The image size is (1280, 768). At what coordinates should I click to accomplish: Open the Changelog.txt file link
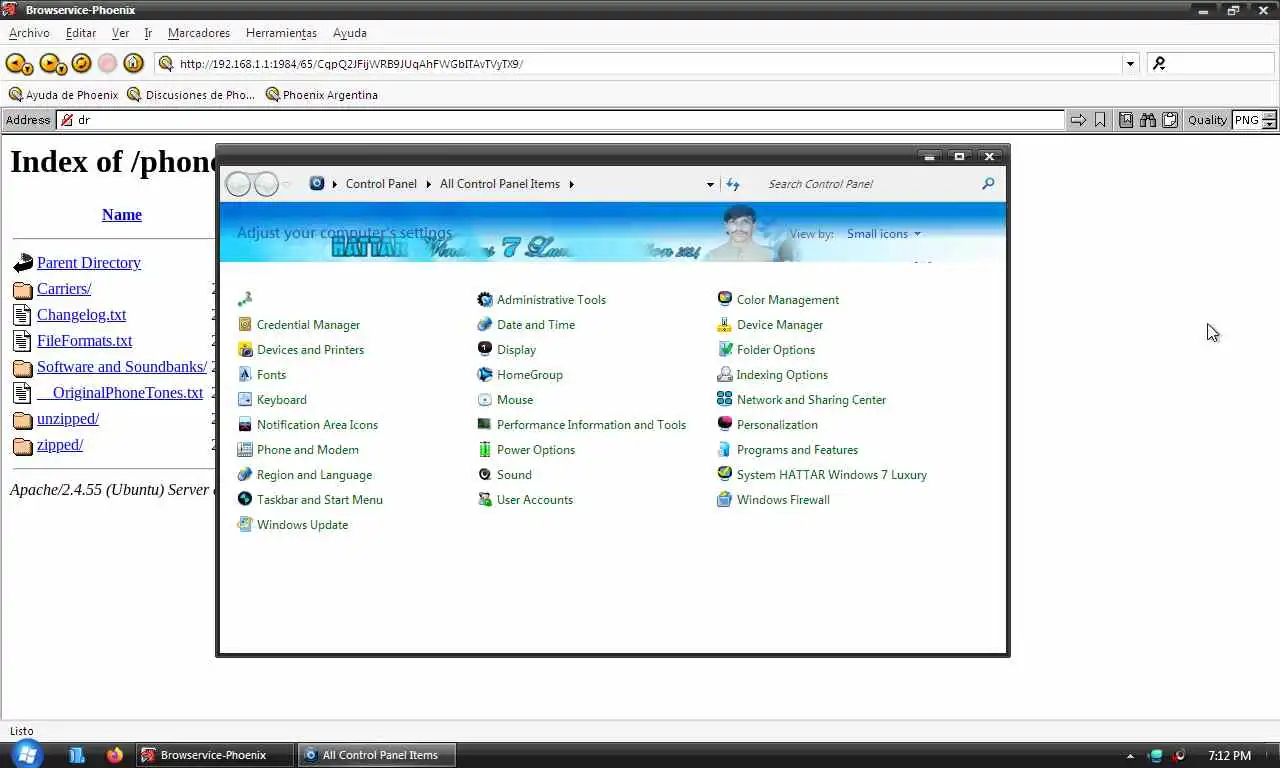tap(81, 315)
